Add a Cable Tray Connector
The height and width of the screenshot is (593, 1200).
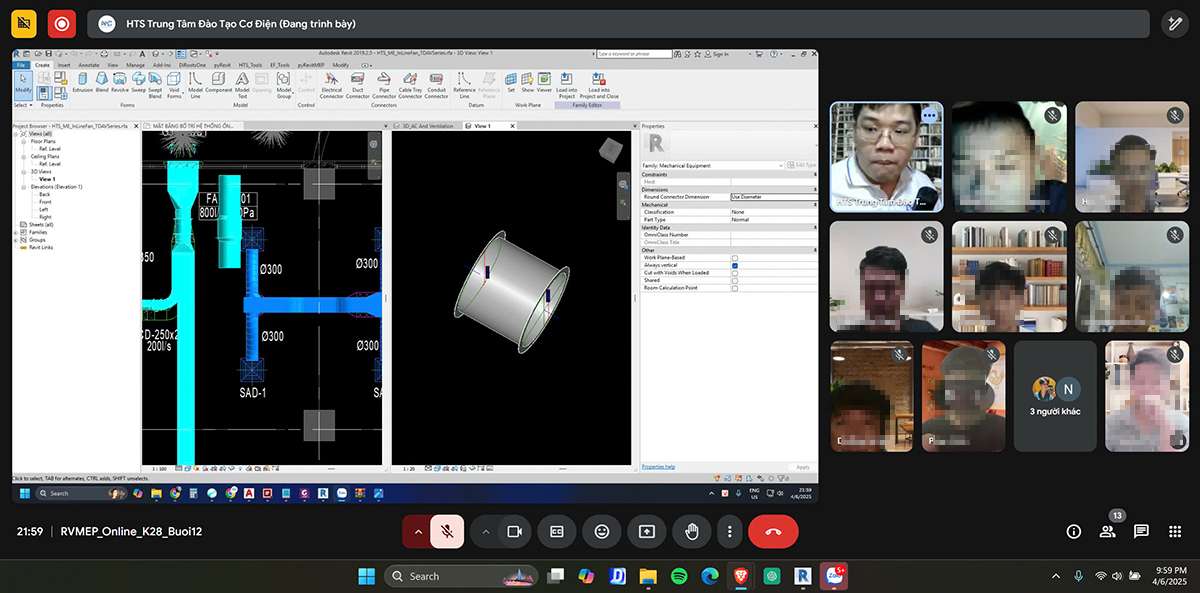click(x=410, y=86)
